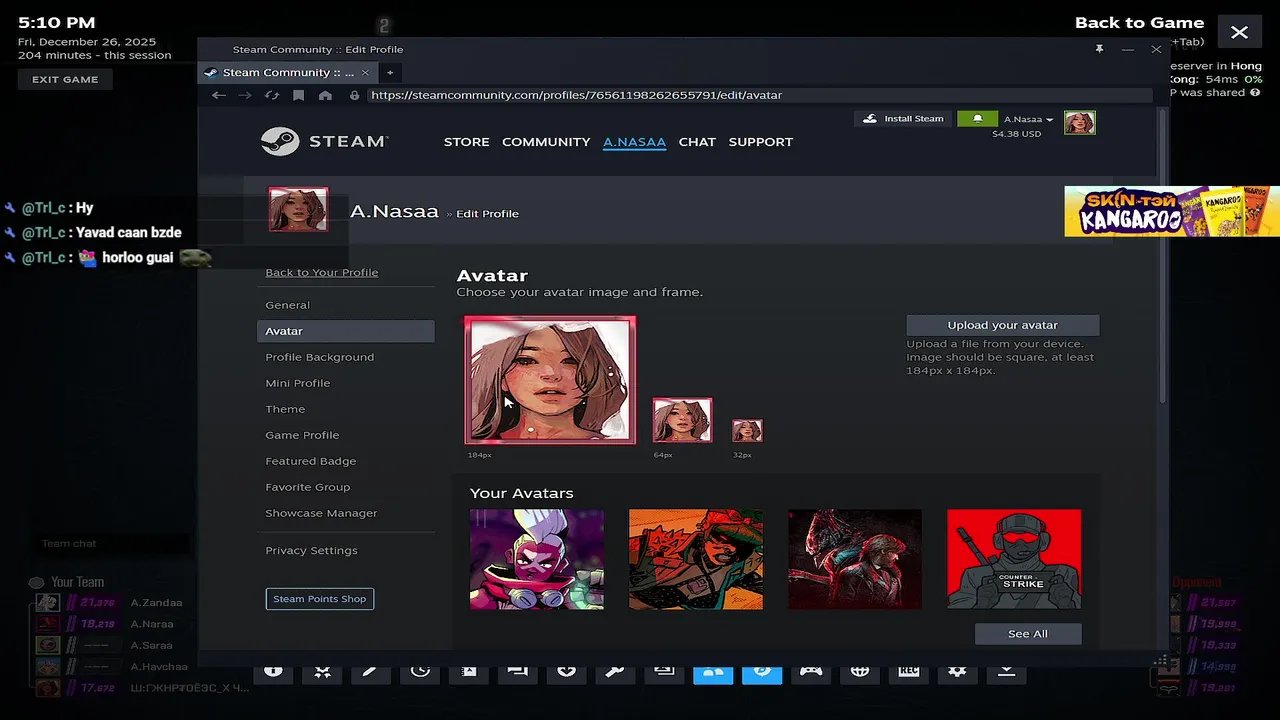Open the green notifications bell
This screenshot has height=720, width=1280.
977,118
